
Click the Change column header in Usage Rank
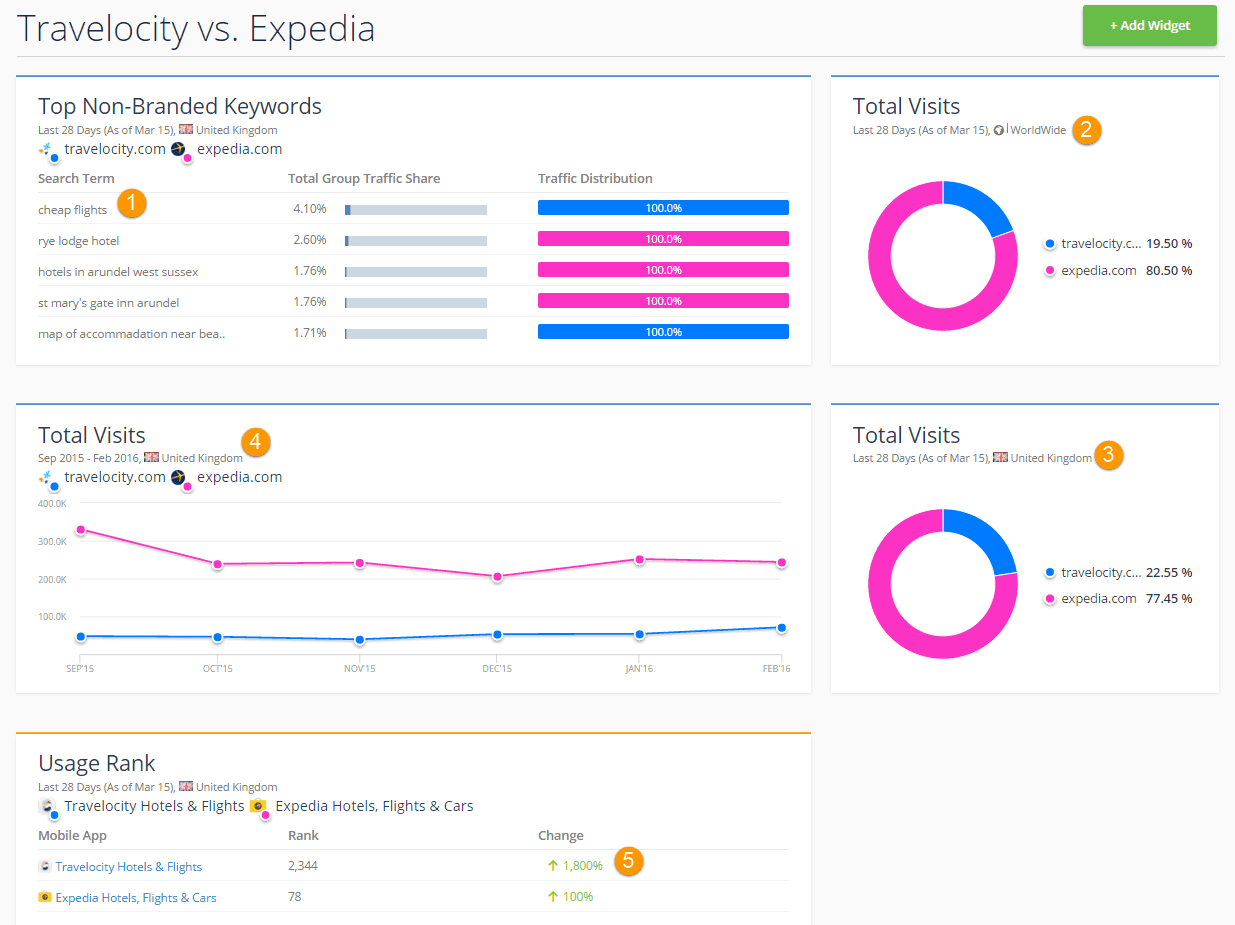click(x=561, y=836)
